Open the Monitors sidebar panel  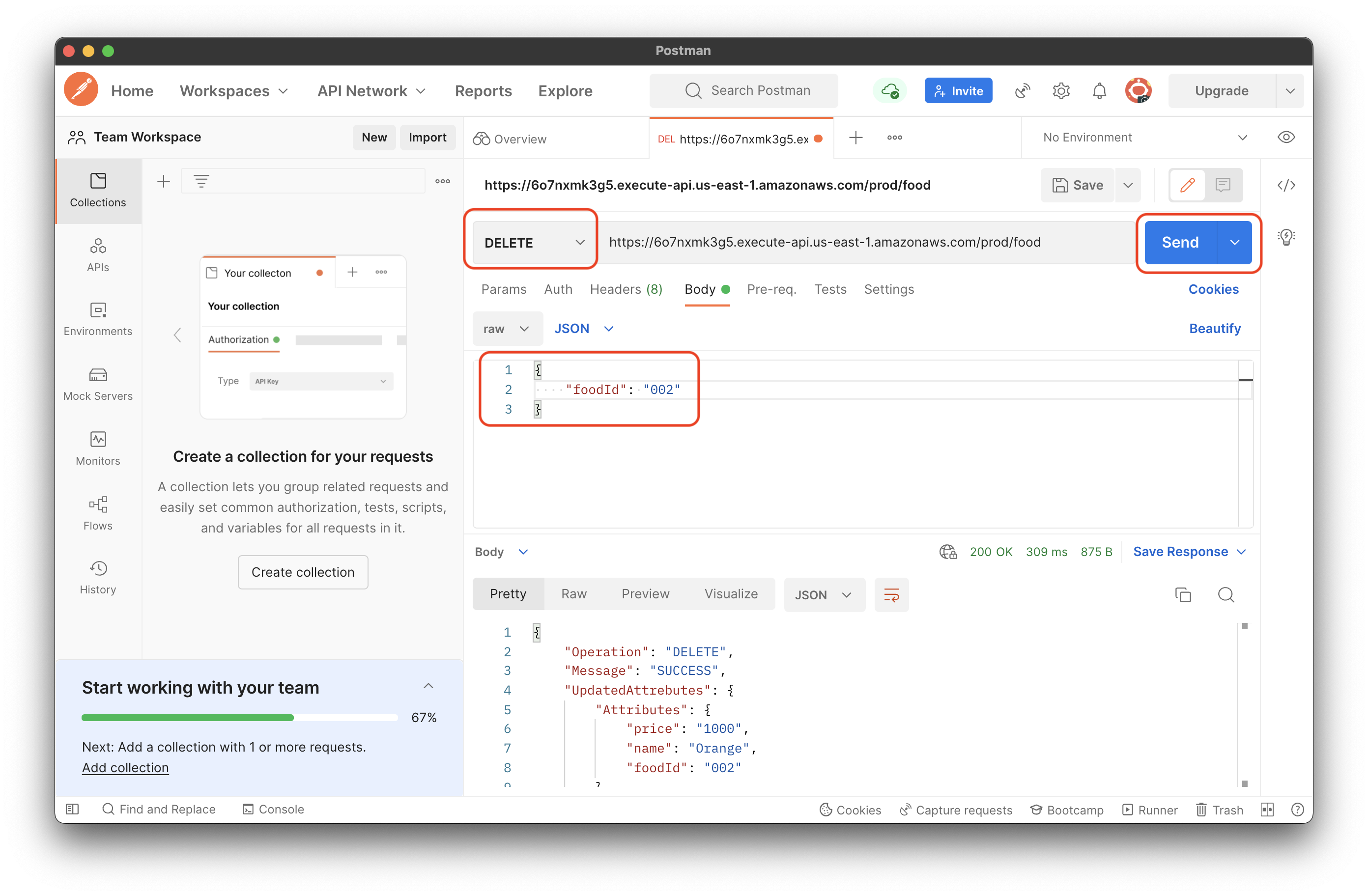tap(98, 449)
